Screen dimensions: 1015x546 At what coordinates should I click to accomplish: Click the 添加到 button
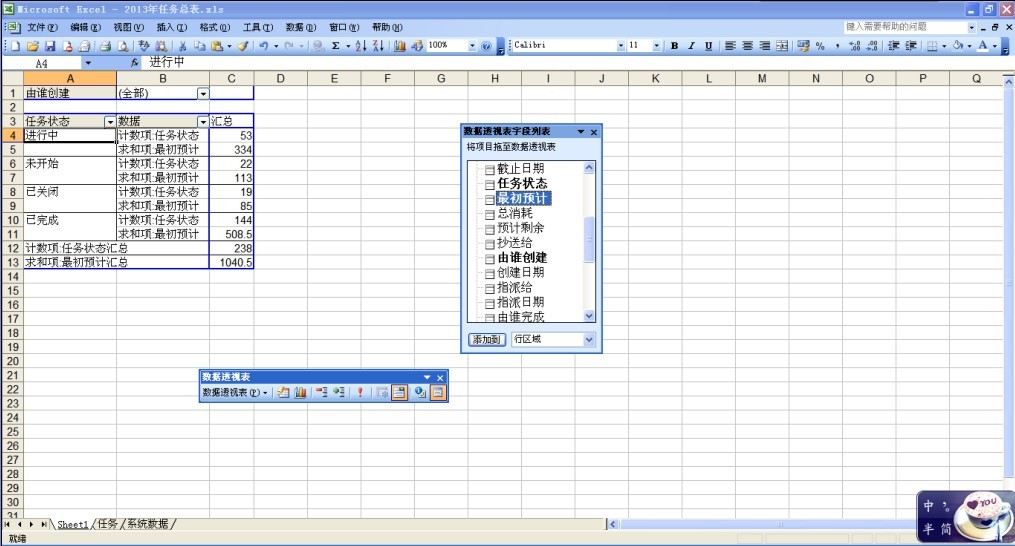(486, 340)
